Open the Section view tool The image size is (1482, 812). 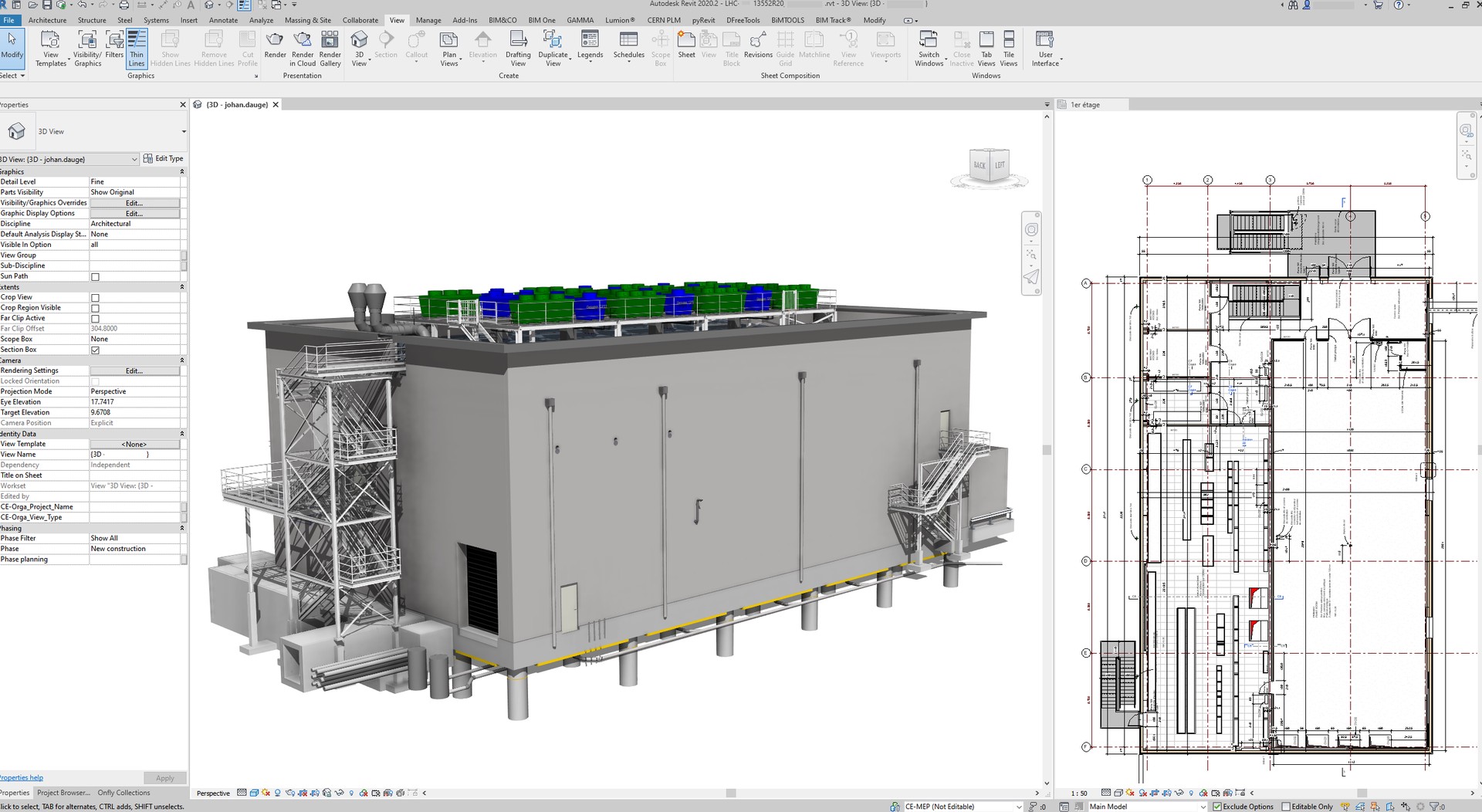tap(386, 46)
